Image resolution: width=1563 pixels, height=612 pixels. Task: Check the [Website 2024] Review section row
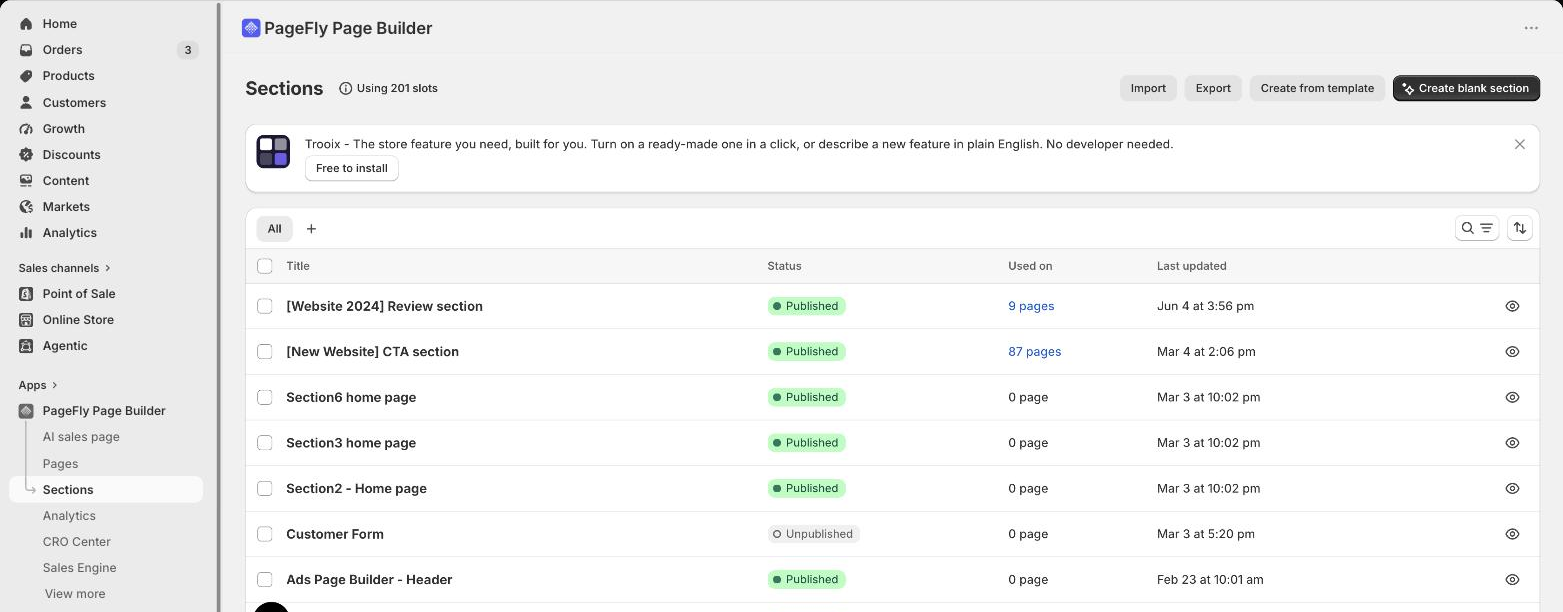265,306
